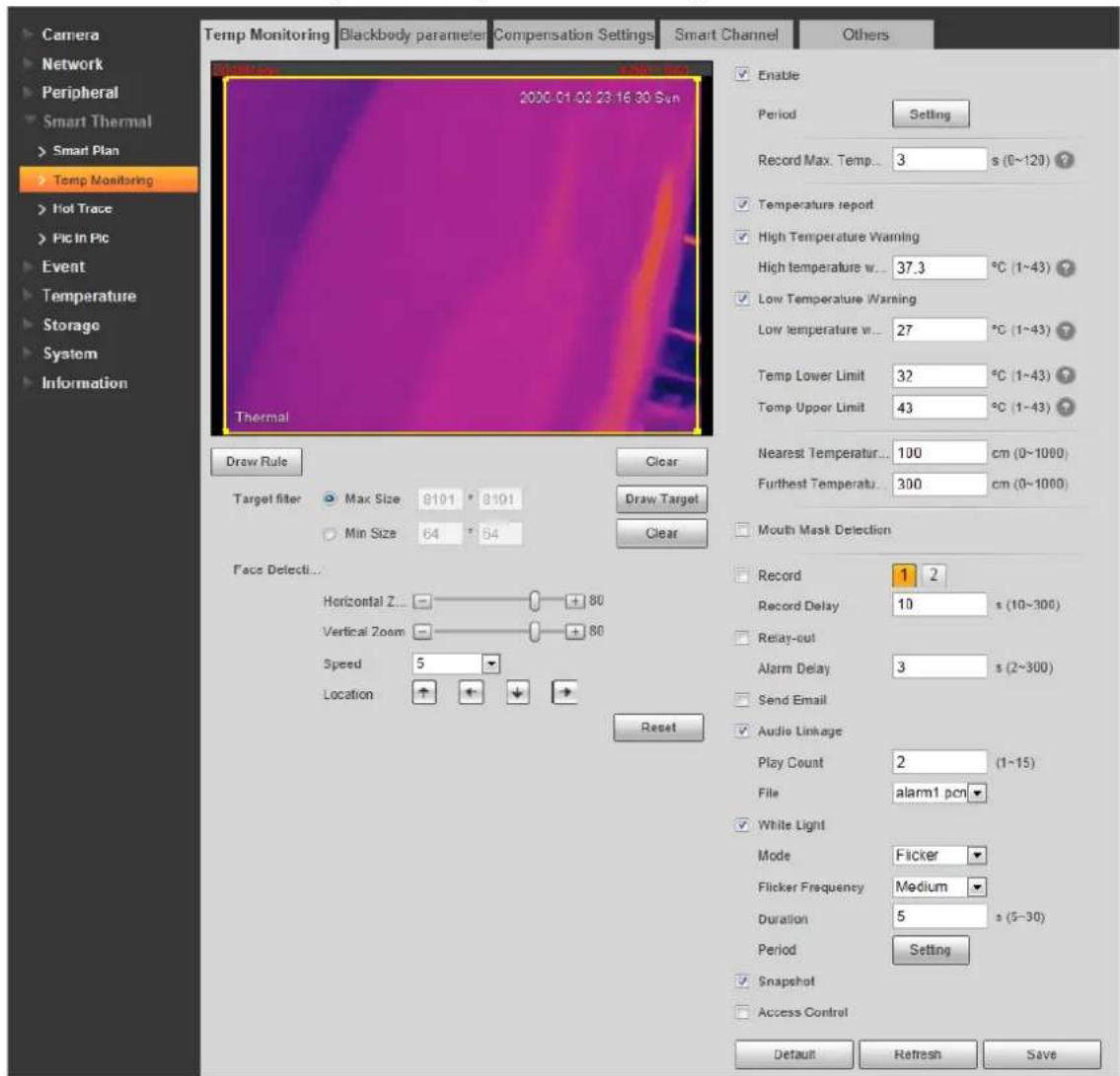Click the Horizontal Zoom slider handle
Viewport: 1120px width, 1076px height.
click(534, 601)
